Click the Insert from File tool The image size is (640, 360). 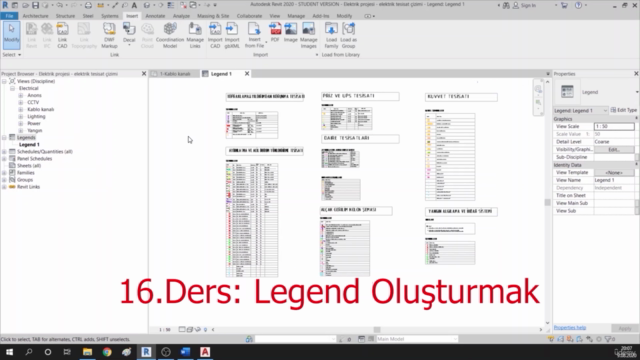(x=254, y=35)
